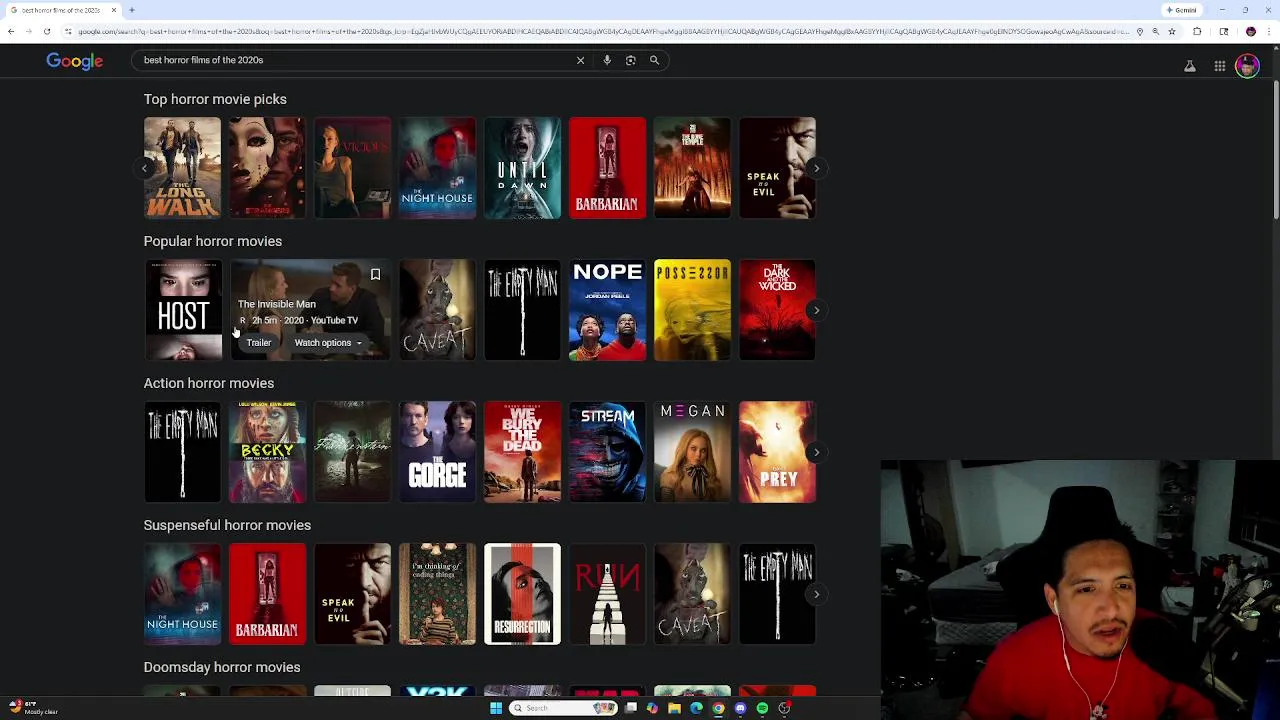This screenshot has width=1280, height=720.
Task: Open the Run movie poster
Action: [x=607, y=594]
